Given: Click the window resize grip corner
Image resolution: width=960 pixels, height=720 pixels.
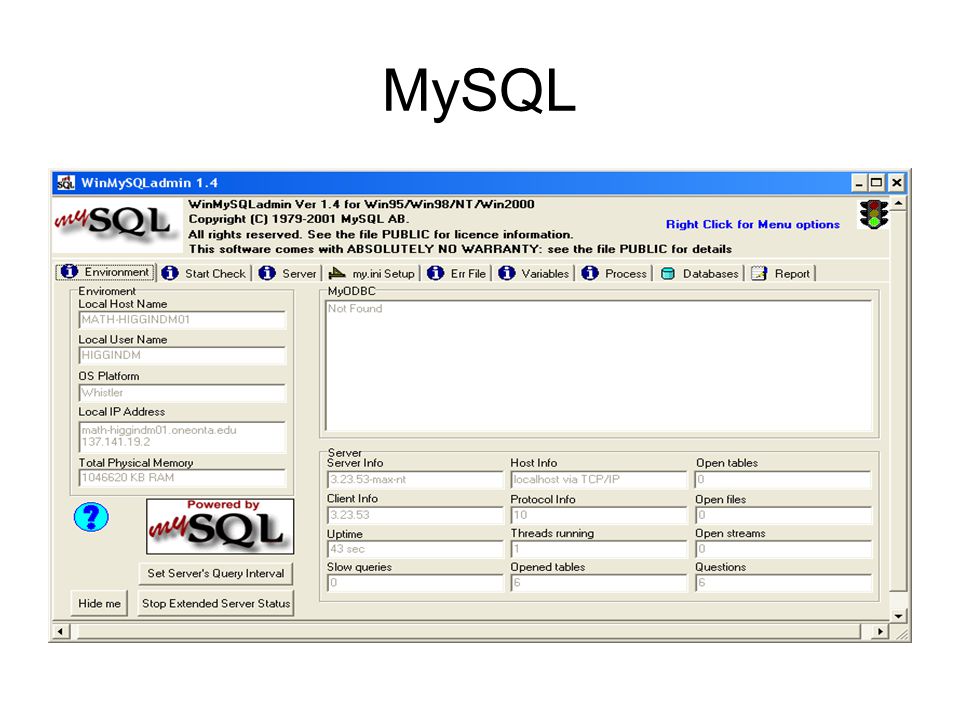Looking at the screenshot, I should pos(901,632).
